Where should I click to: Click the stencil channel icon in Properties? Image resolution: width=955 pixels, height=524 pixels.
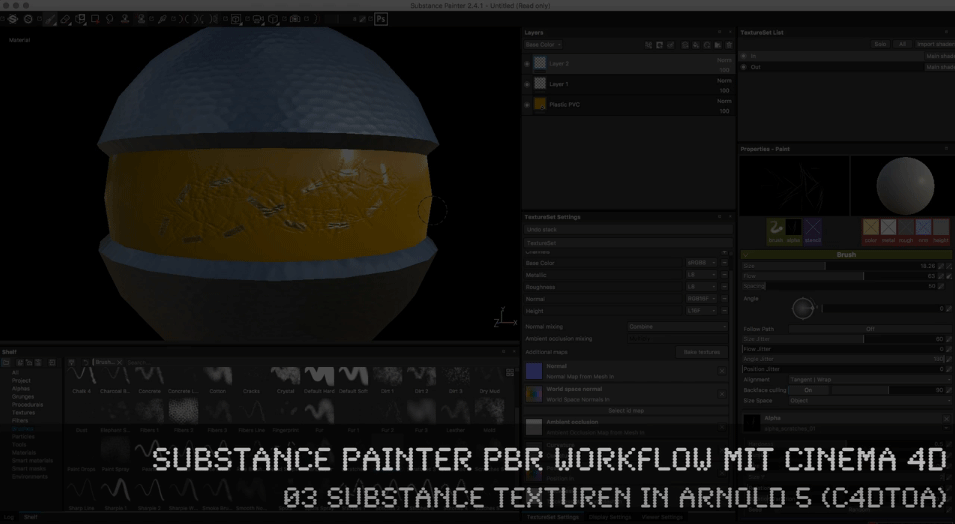(813, 231)
